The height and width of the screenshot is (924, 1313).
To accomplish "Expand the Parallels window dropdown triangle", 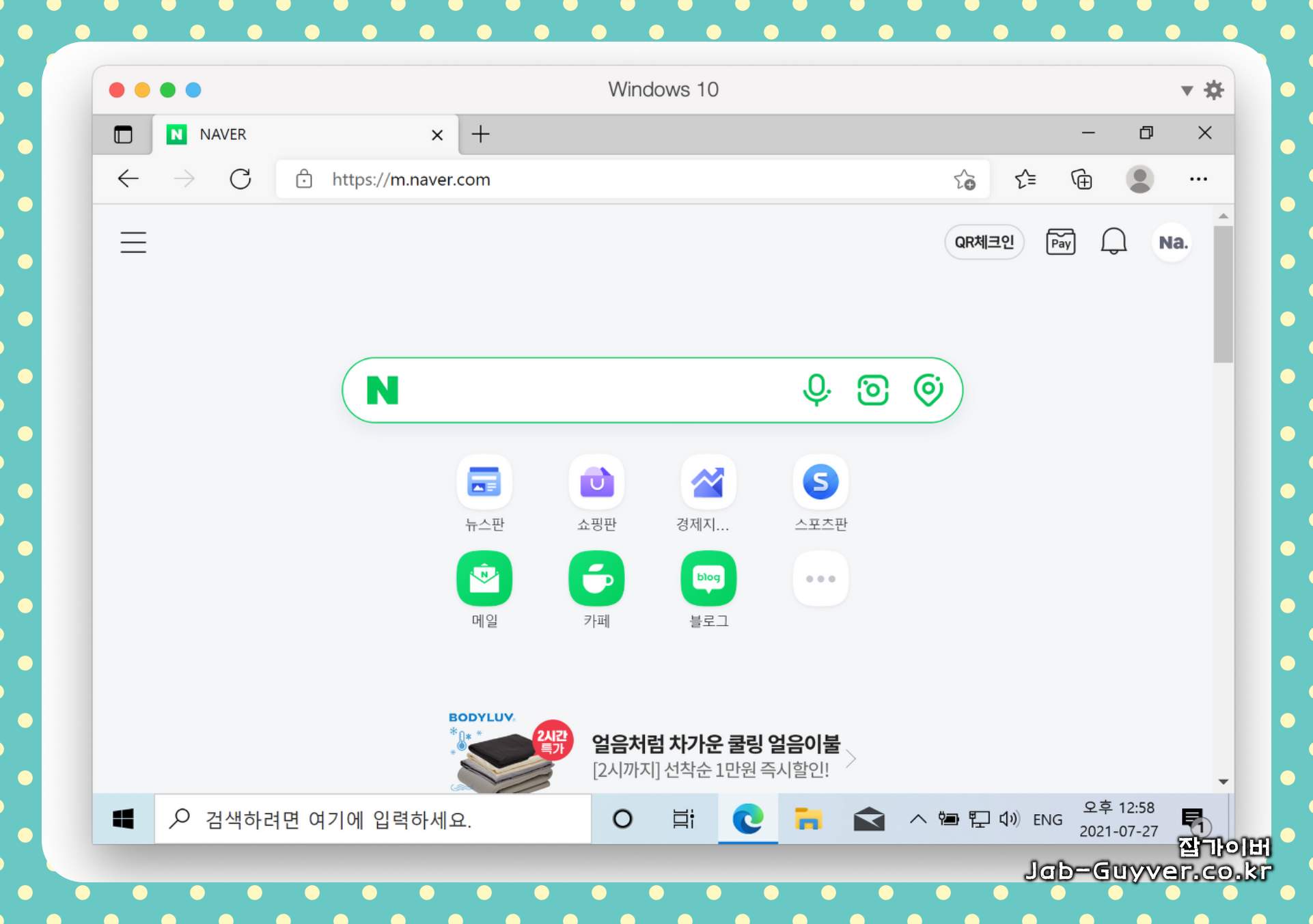I will click(1187, 90).
